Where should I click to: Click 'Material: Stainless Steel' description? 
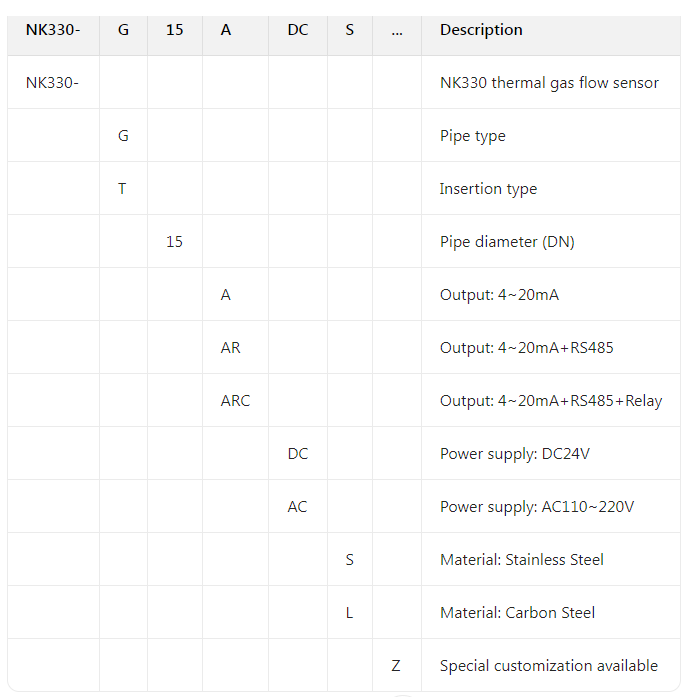[522, 560]
